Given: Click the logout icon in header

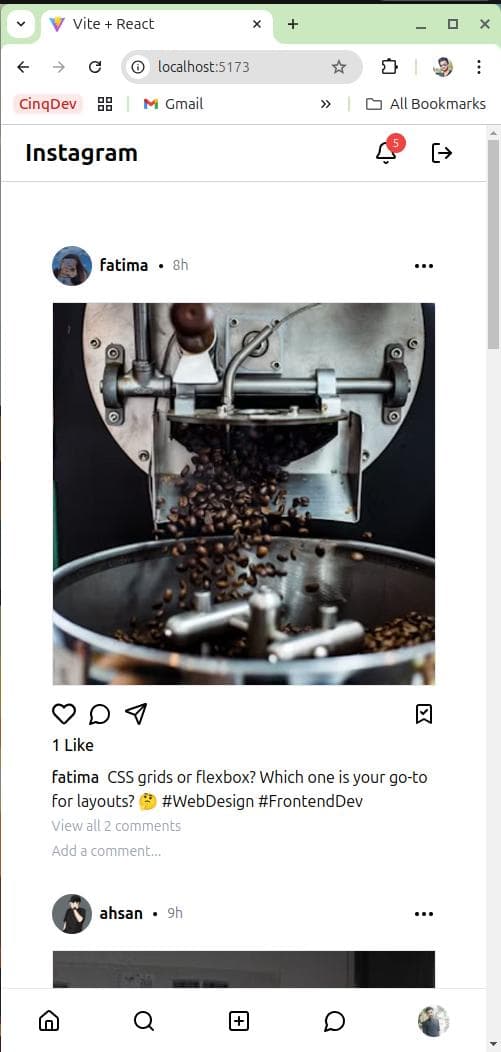Looking at the screenshot, I should point(441,153).
